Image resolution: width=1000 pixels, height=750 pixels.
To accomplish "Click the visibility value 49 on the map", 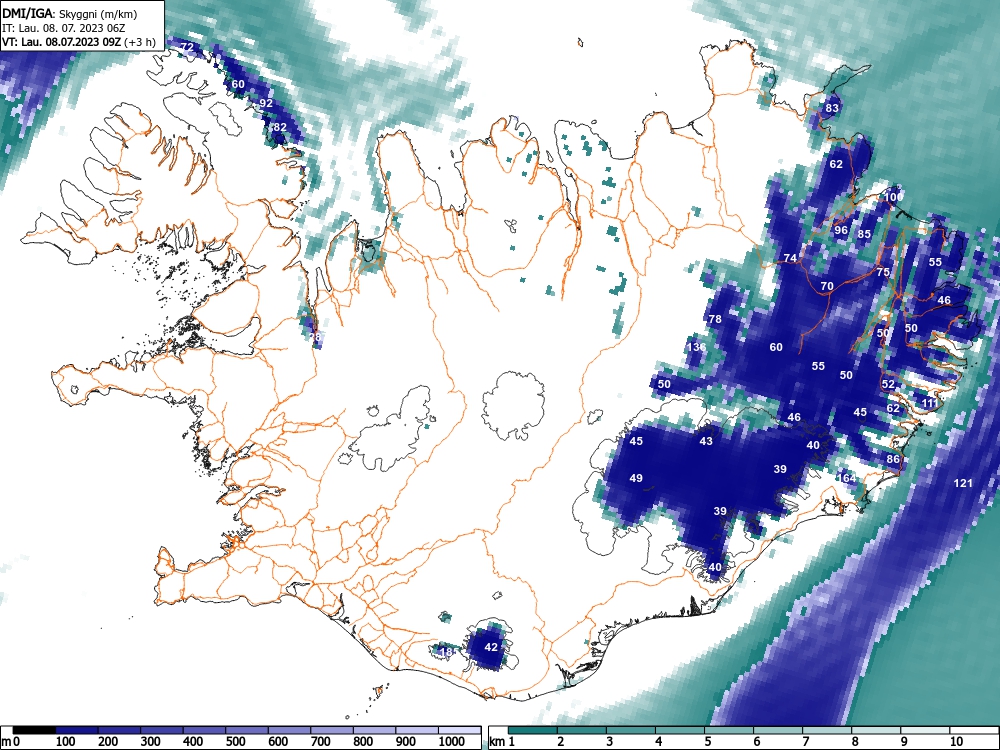I will pyautogui.click(x=636, y=478).
